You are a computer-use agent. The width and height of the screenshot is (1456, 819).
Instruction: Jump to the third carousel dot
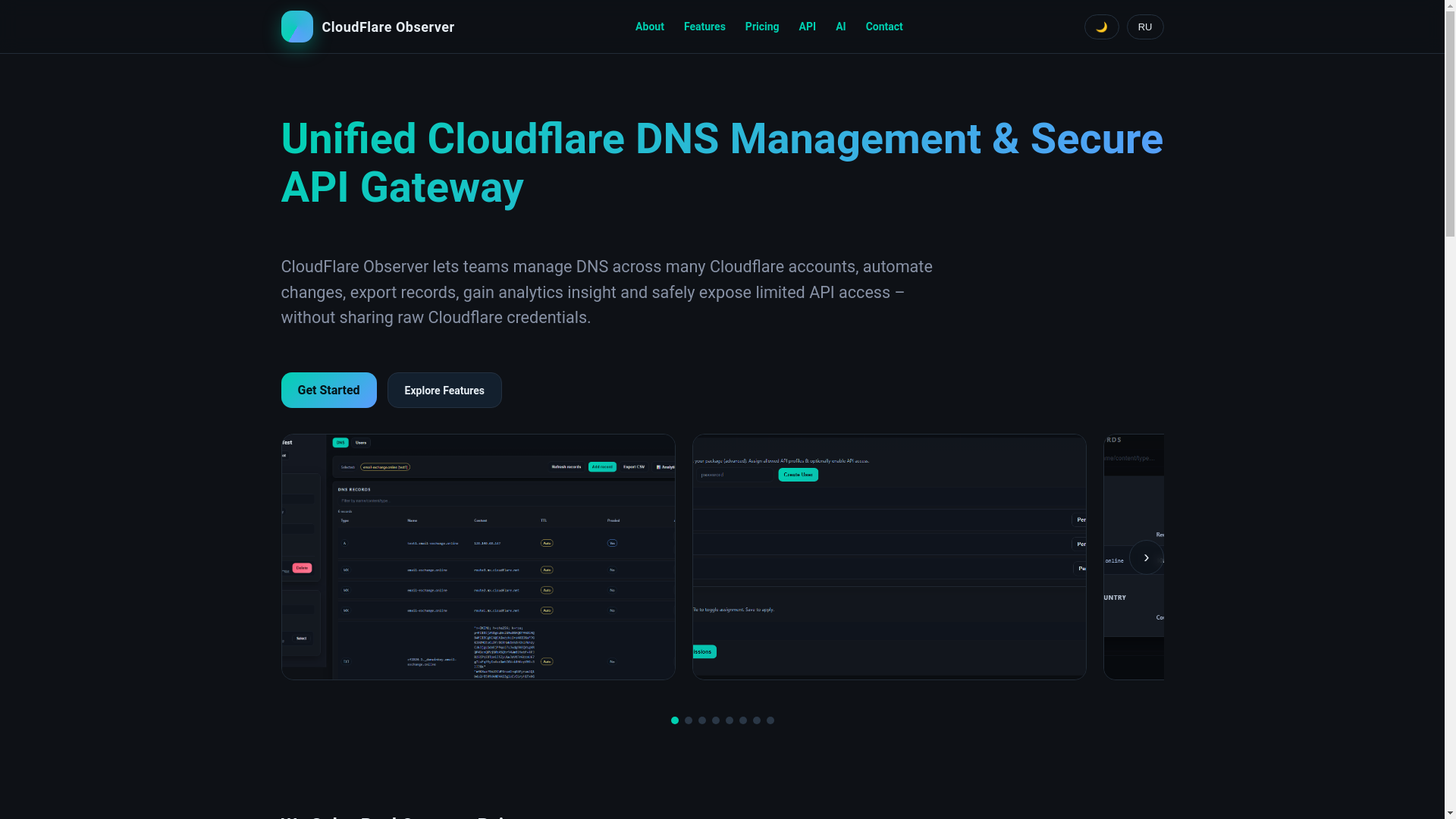pyautogui.click(x=702, y=720)
